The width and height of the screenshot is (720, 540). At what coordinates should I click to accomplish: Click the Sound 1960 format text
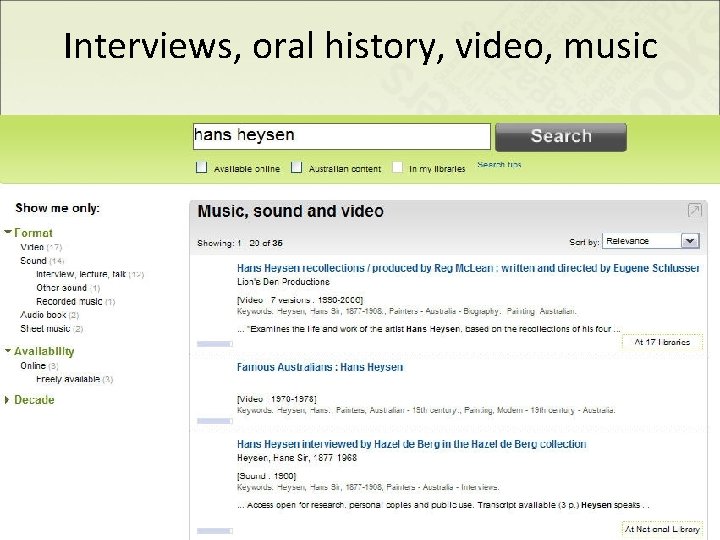pyautogui.click(x=266, y=476)
